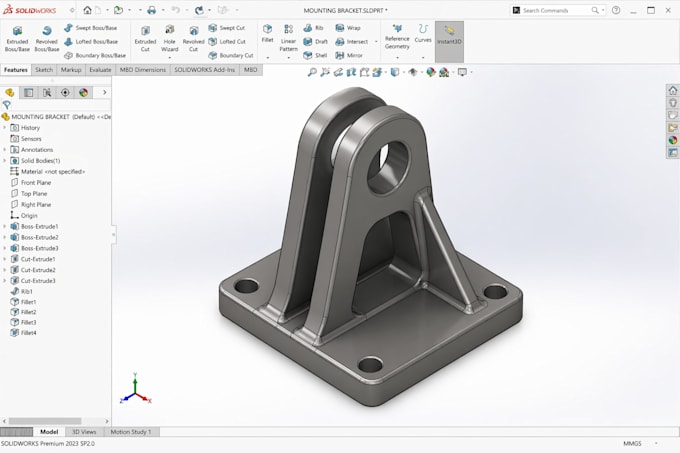The height and width of the screenshot is (453, 680).
Task: Open the ConfigurationManager tab
Action: click(47, 92)
